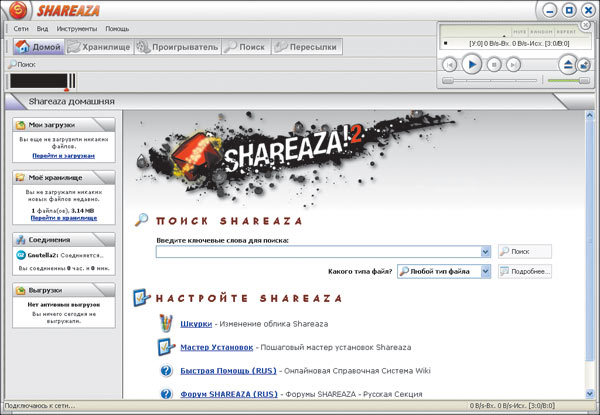This screenshot has height=415, width=600.
Task: Open the Инструменты menu
Action: click(x=68, y=29)
